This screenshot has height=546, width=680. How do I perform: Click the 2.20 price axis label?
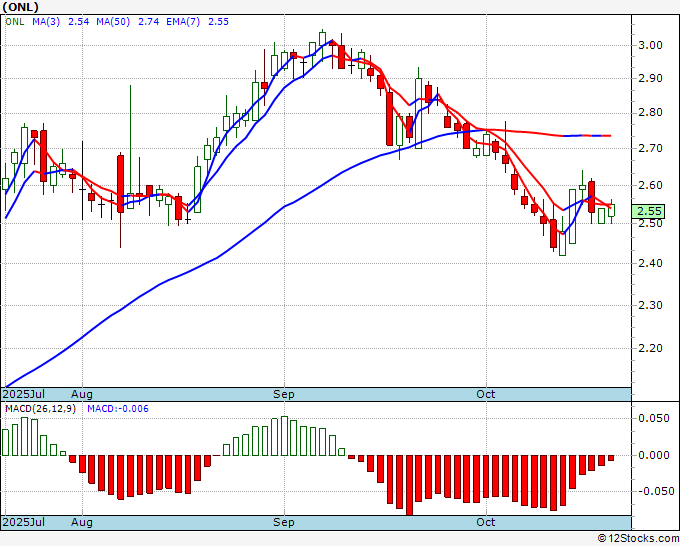pyautogui.click(x=650, y=348)
